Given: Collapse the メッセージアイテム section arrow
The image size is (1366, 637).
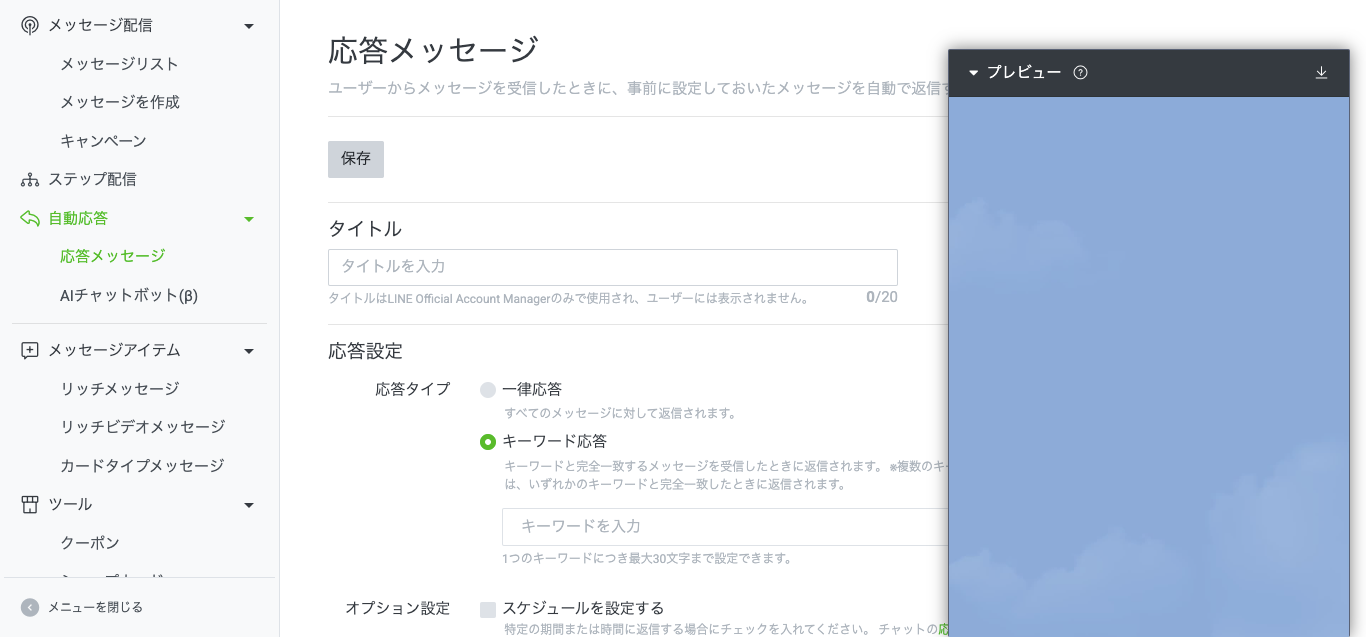Looking at the screenshot, I should (x=249, y=351).
